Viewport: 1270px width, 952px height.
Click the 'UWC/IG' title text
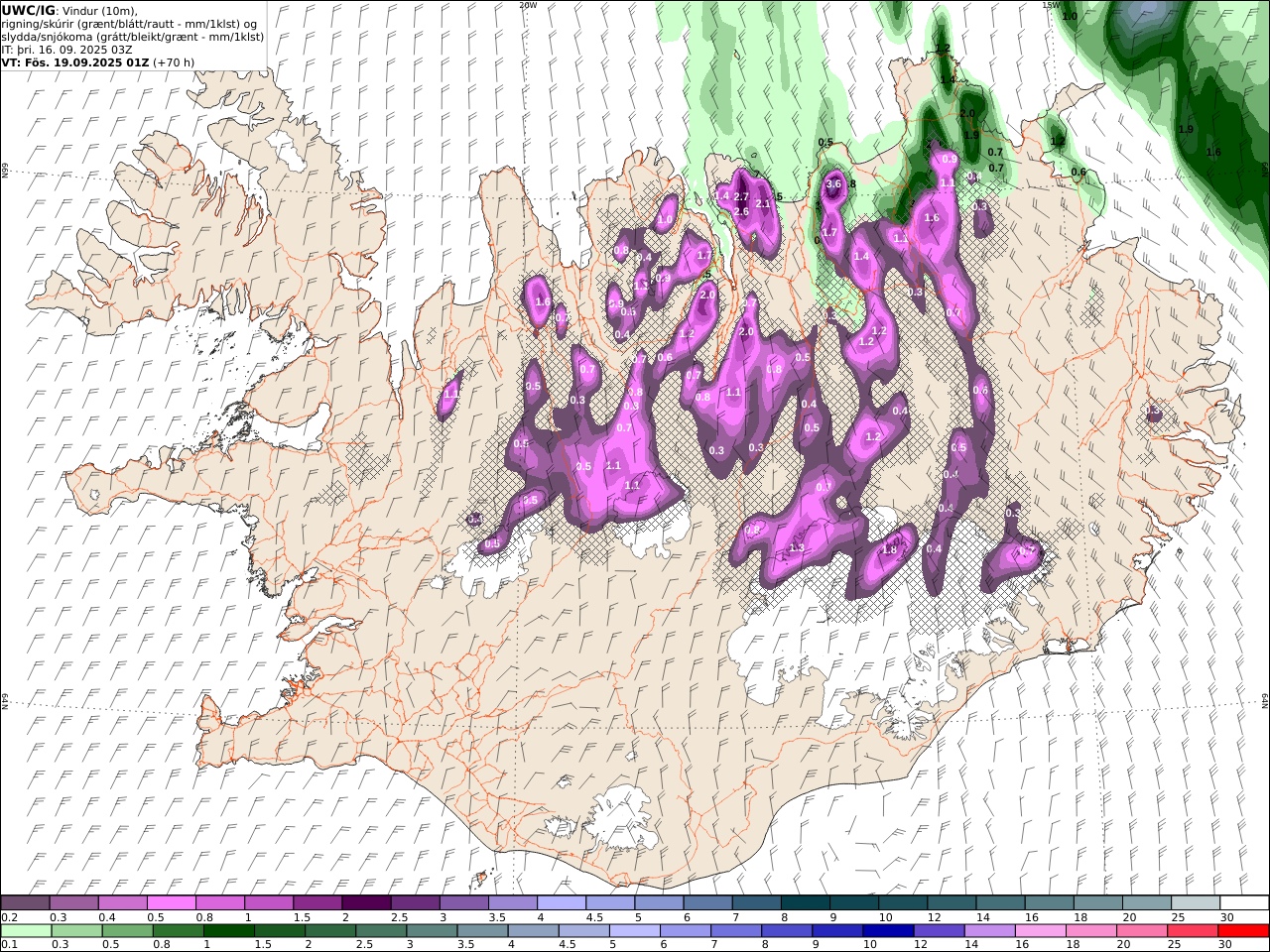pos(29,10)
